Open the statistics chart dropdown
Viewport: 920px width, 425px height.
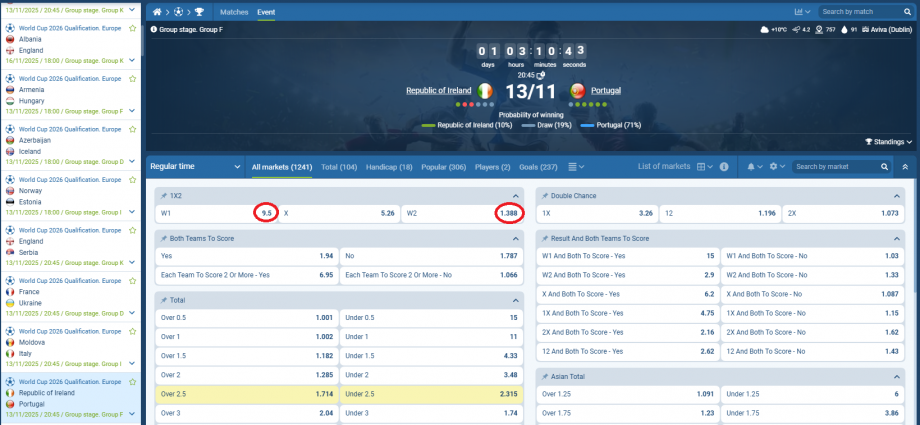[802, 12]
